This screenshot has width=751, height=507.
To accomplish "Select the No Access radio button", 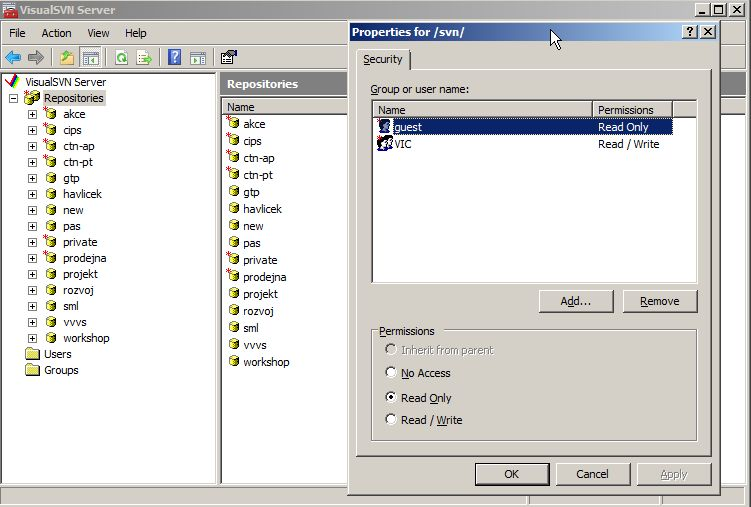I will click(391, 372).
